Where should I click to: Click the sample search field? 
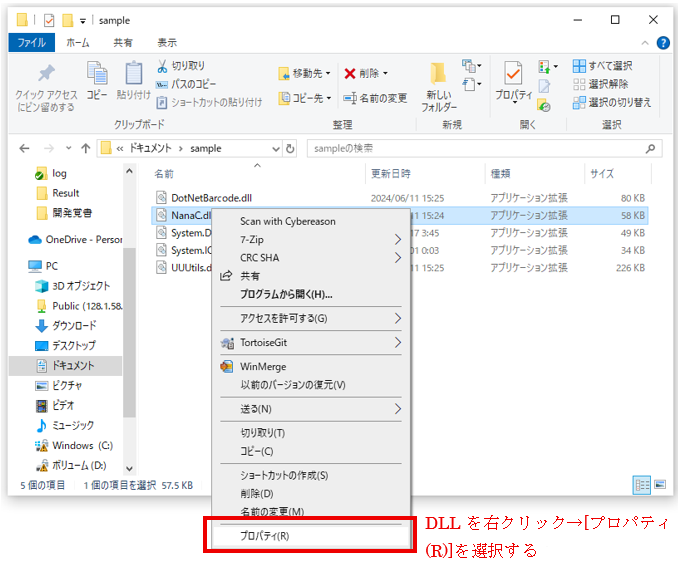pyautogui.click(x=484, y=149)
